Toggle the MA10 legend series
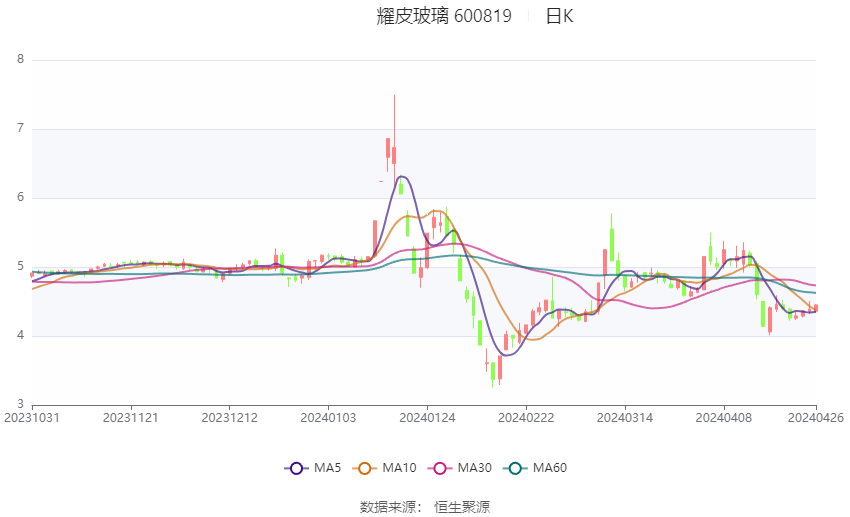The height and width of the screenshot is (517, 850). click(384, 468)
